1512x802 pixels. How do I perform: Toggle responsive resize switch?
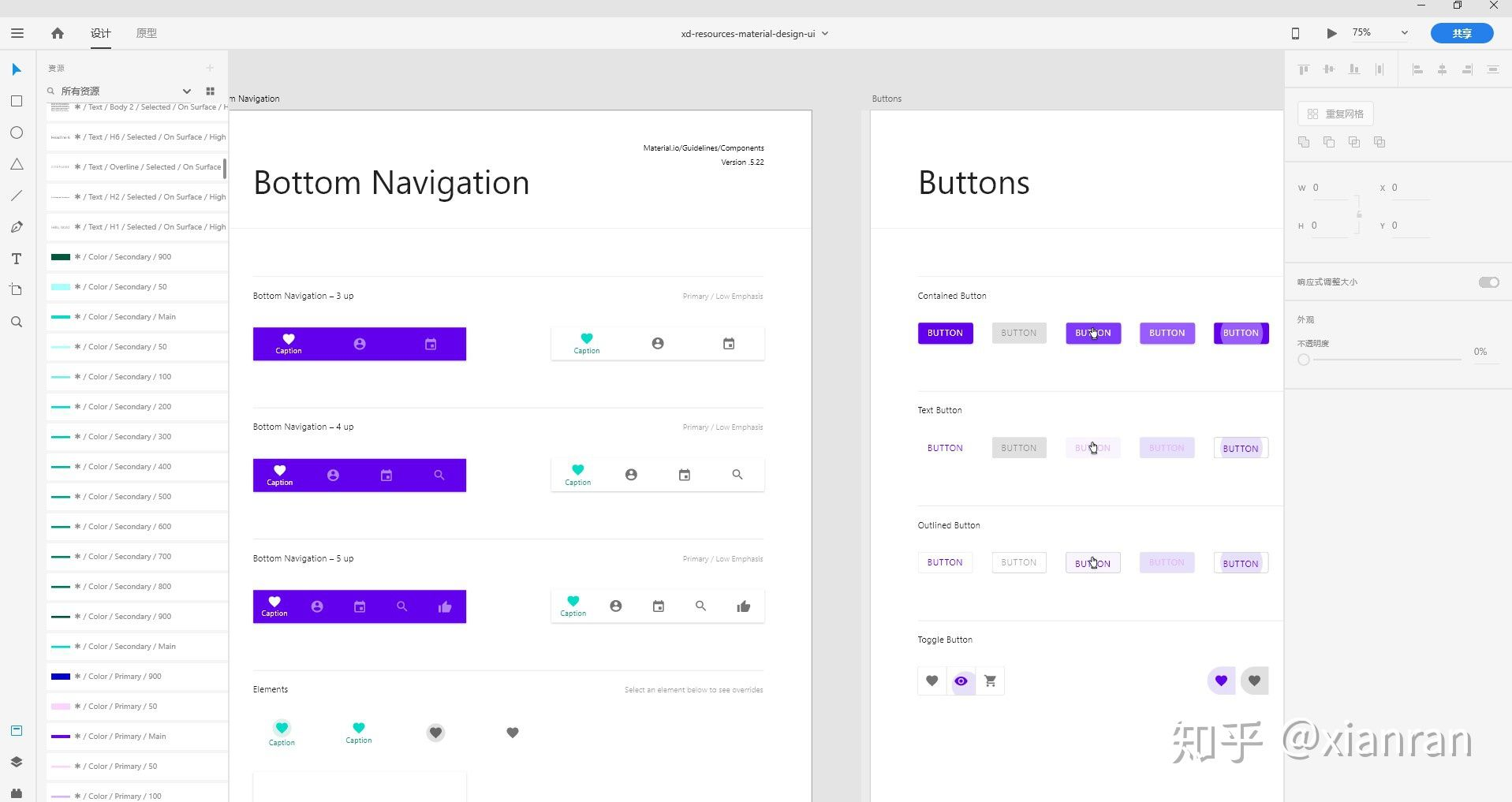[1488, 282]
